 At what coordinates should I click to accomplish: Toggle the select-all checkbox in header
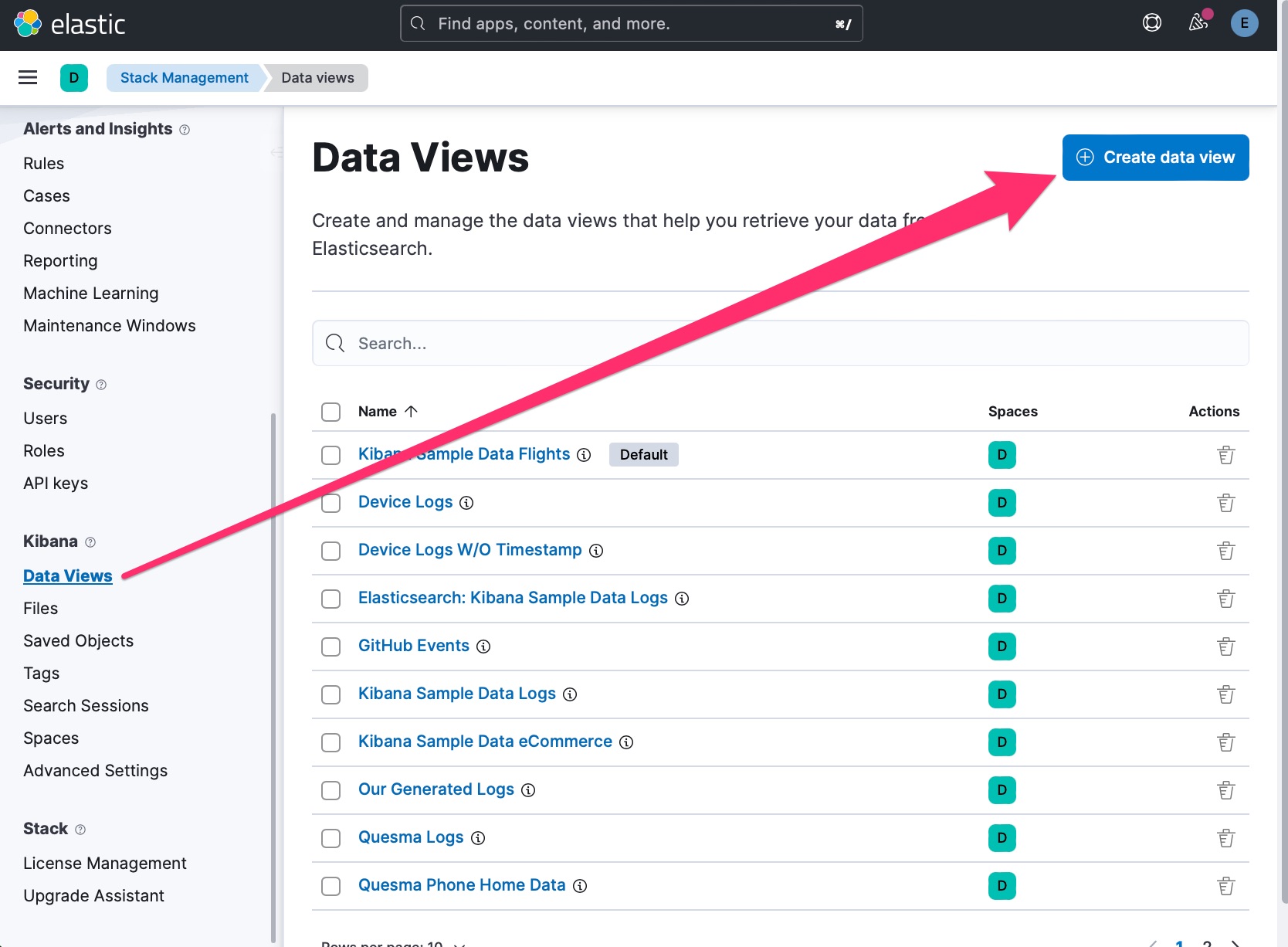(331, 412)
